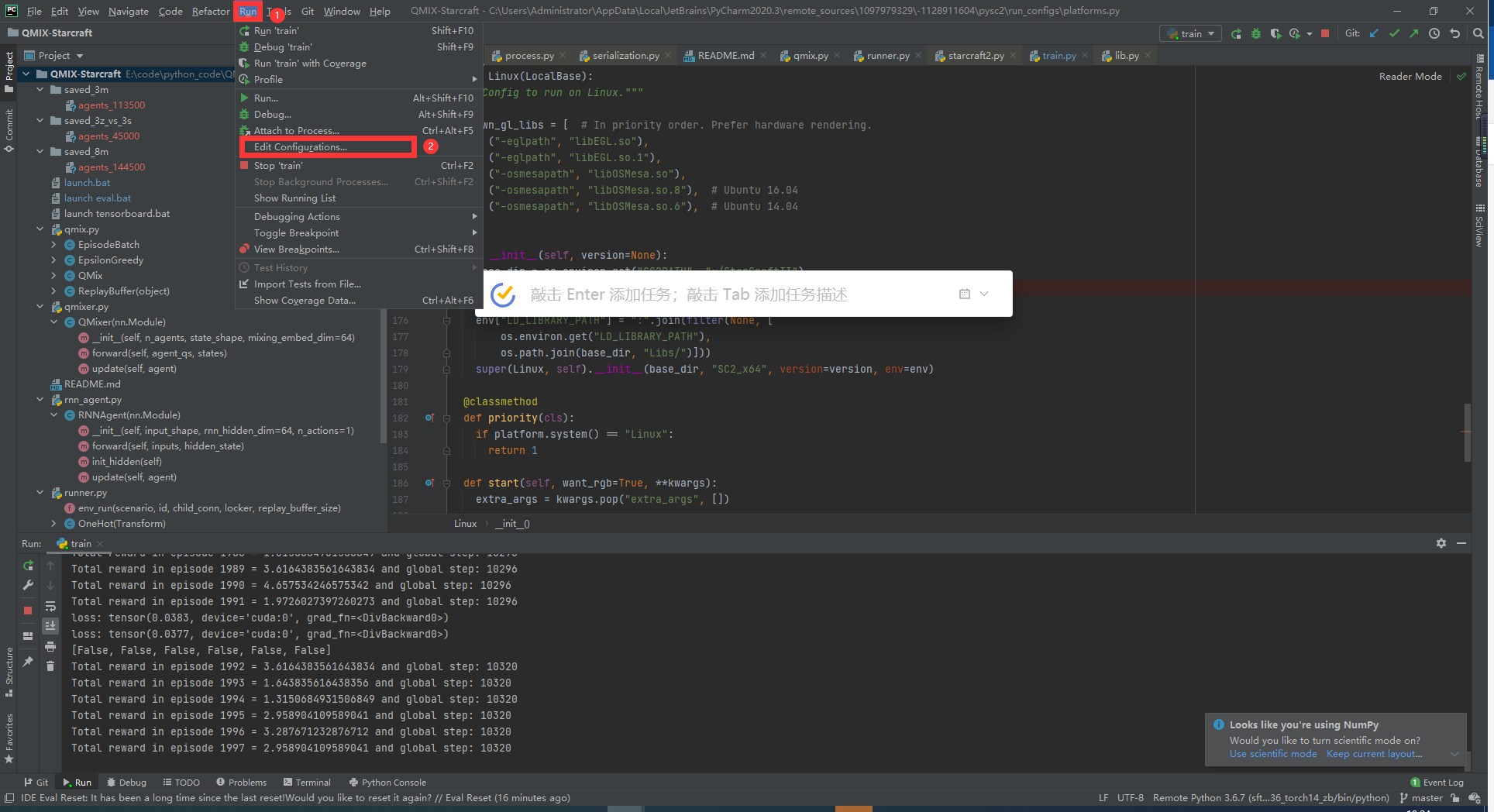Expand the task popup chevron dropdown
The image size is (1494, 812).
tap(984, 294)
